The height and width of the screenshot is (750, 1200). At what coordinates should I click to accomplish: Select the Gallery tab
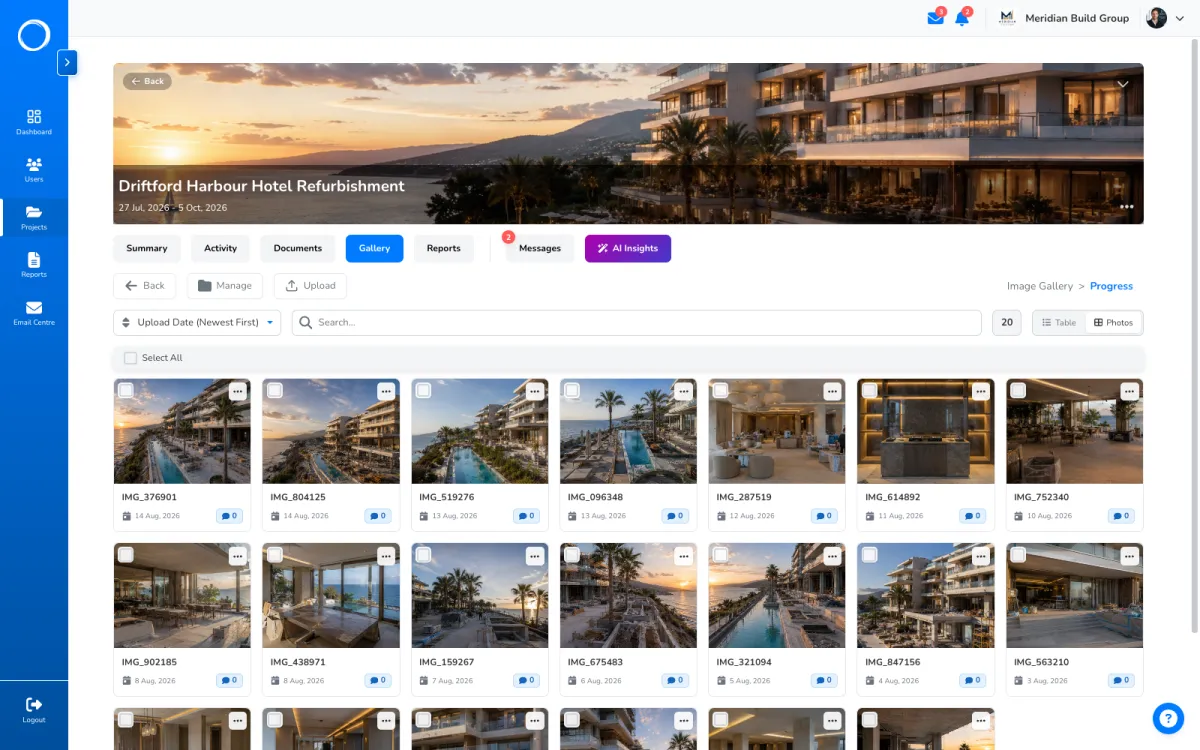point(374,249)
